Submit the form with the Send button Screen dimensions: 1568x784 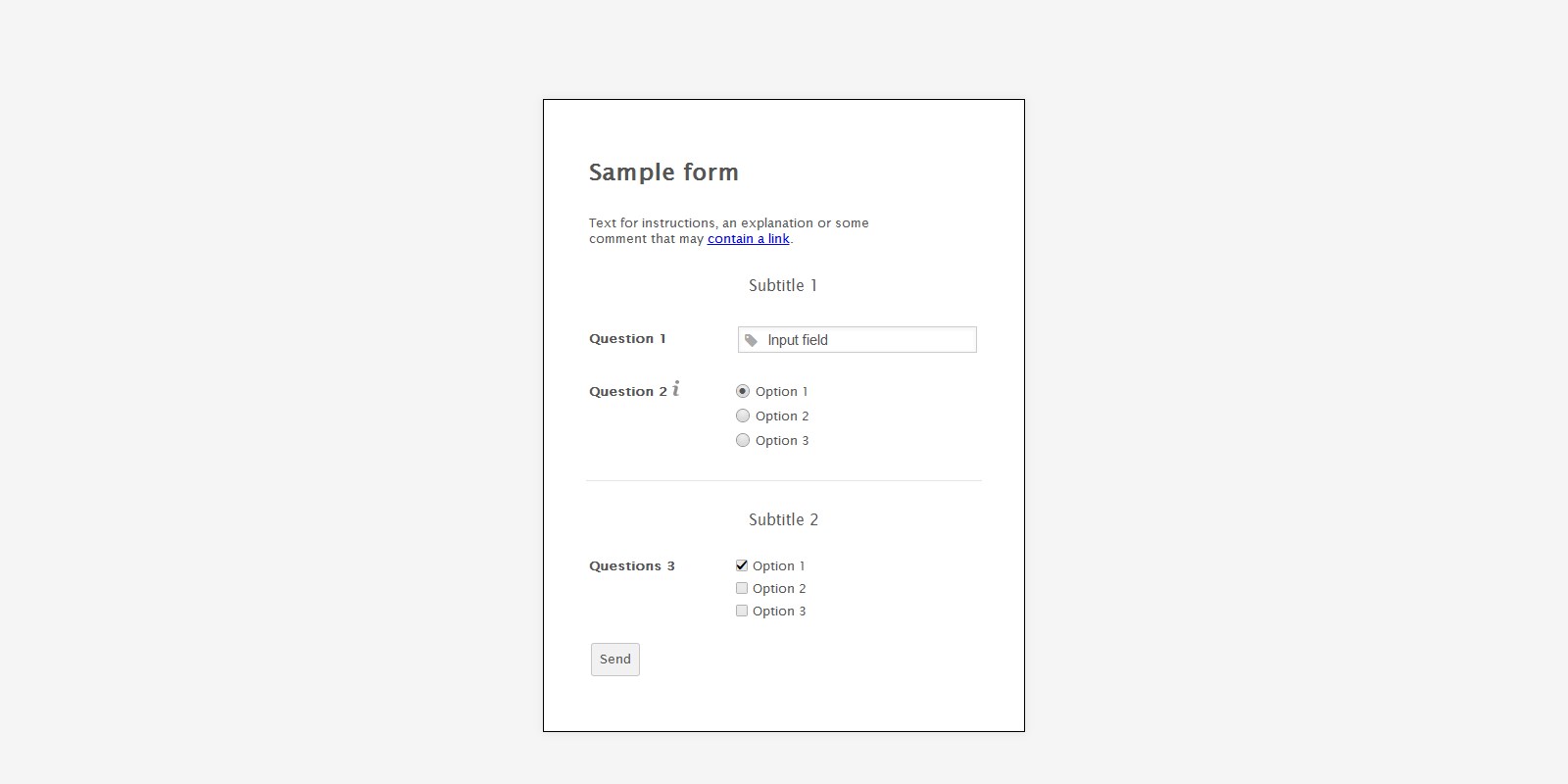(x=615, y=660)
